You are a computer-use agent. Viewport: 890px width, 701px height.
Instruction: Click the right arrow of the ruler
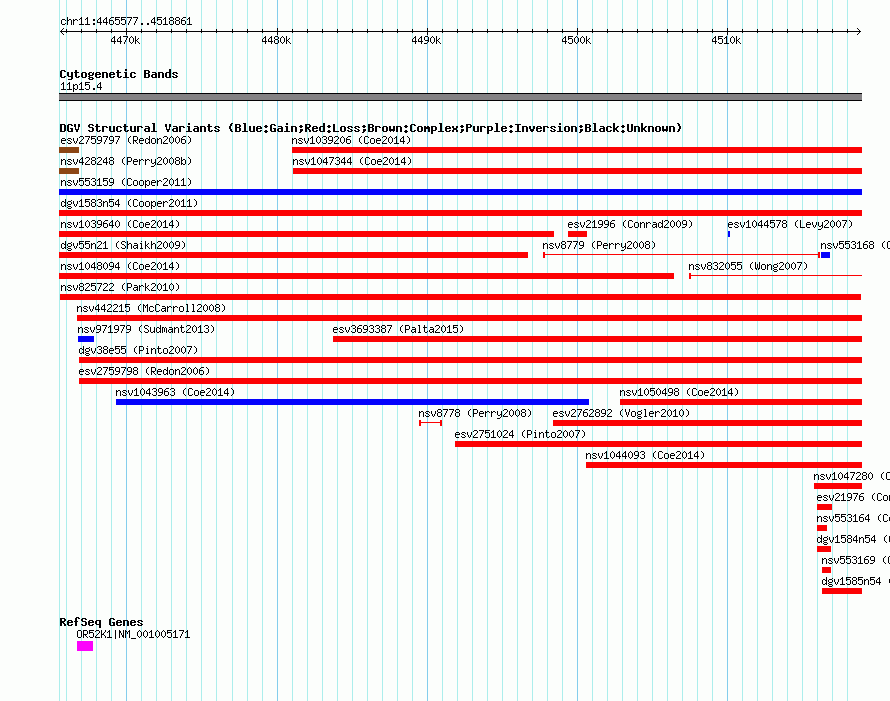click(x=859, y=32)
